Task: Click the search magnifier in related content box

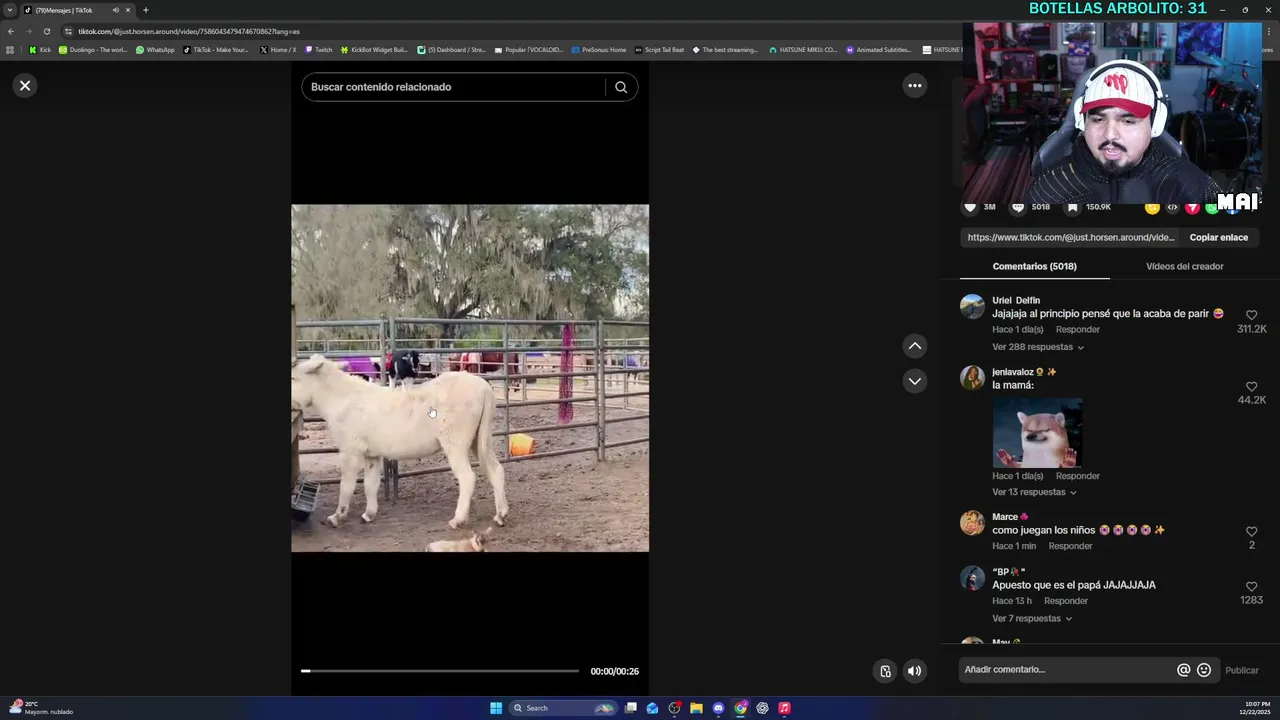Action: pyautogui.click(x=621, y=87)
